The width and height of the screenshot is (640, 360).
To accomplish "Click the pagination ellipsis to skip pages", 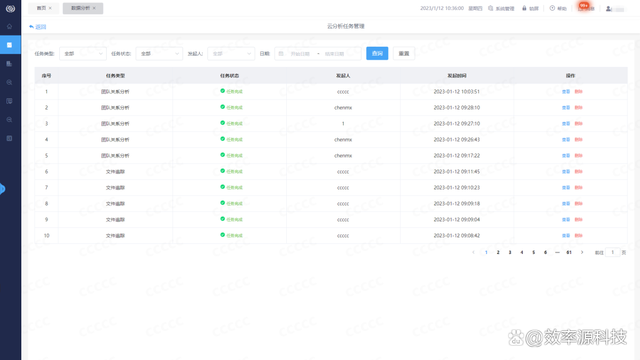I will [x=557, y=253].
